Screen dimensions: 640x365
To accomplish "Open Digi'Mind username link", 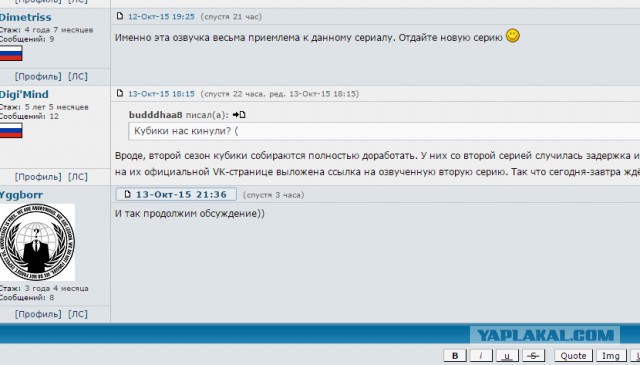I will coord(24,95).
